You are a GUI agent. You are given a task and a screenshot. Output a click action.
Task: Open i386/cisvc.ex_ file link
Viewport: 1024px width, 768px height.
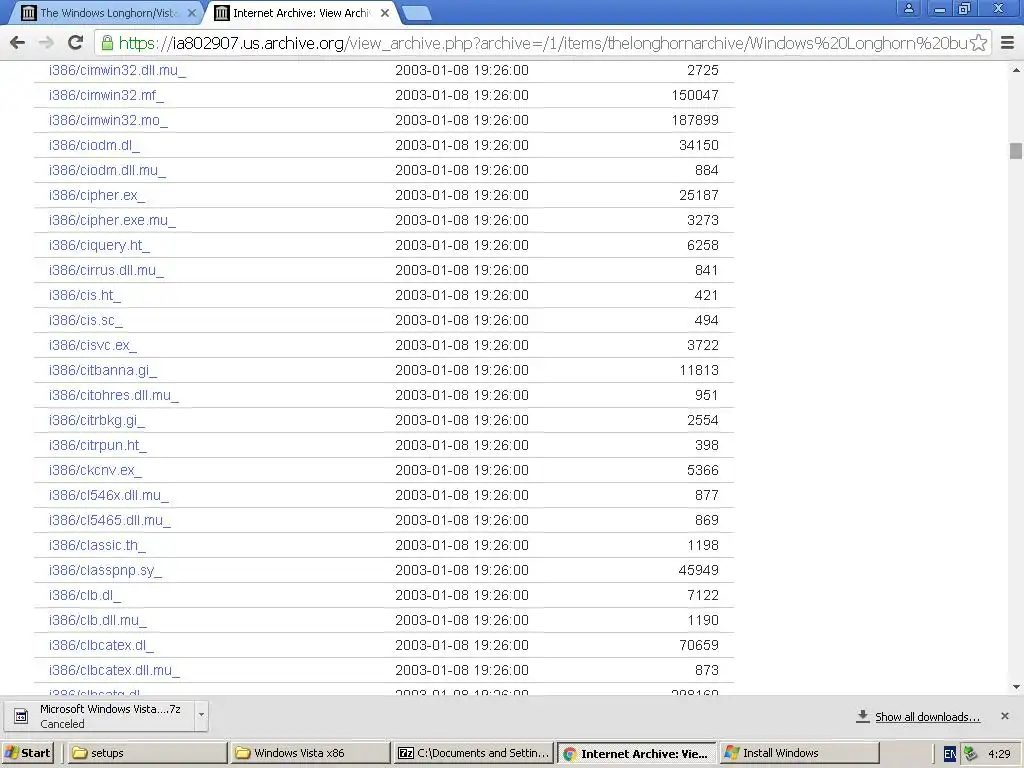(x=93, y=345)
